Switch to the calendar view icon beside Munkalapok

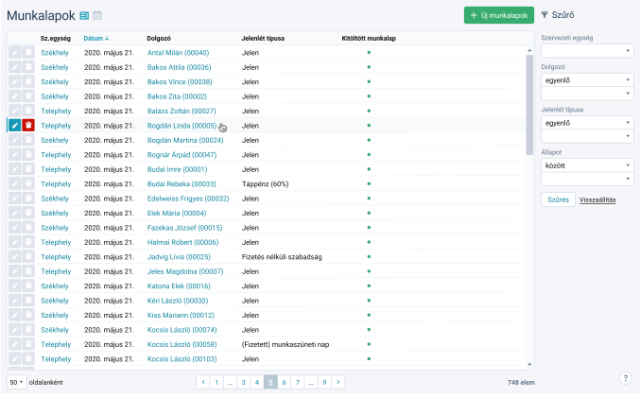(97, 16)
